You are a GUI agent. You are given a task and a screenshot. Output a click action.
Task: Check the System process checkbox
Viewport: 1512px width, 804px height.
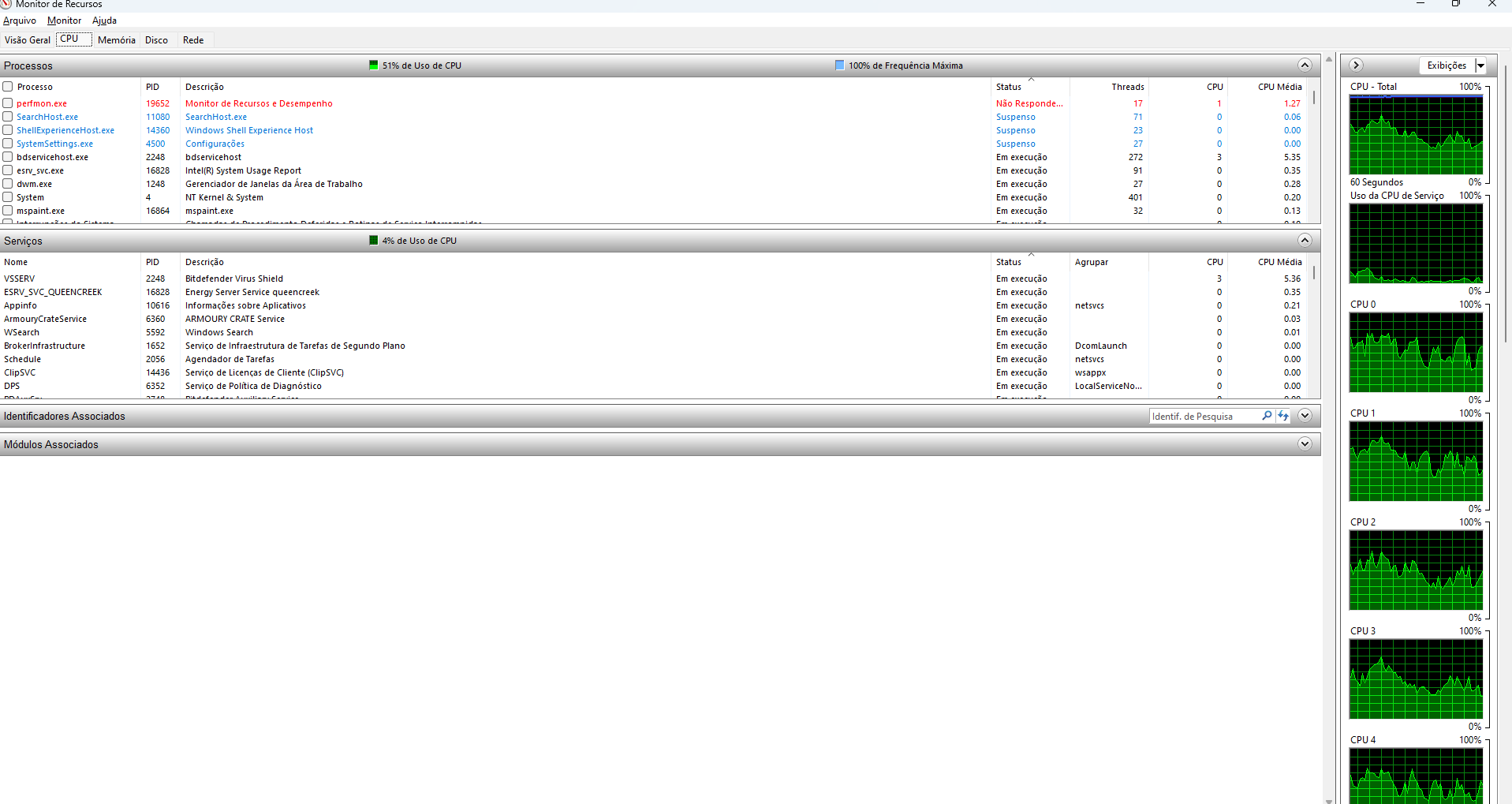(8, 197)
